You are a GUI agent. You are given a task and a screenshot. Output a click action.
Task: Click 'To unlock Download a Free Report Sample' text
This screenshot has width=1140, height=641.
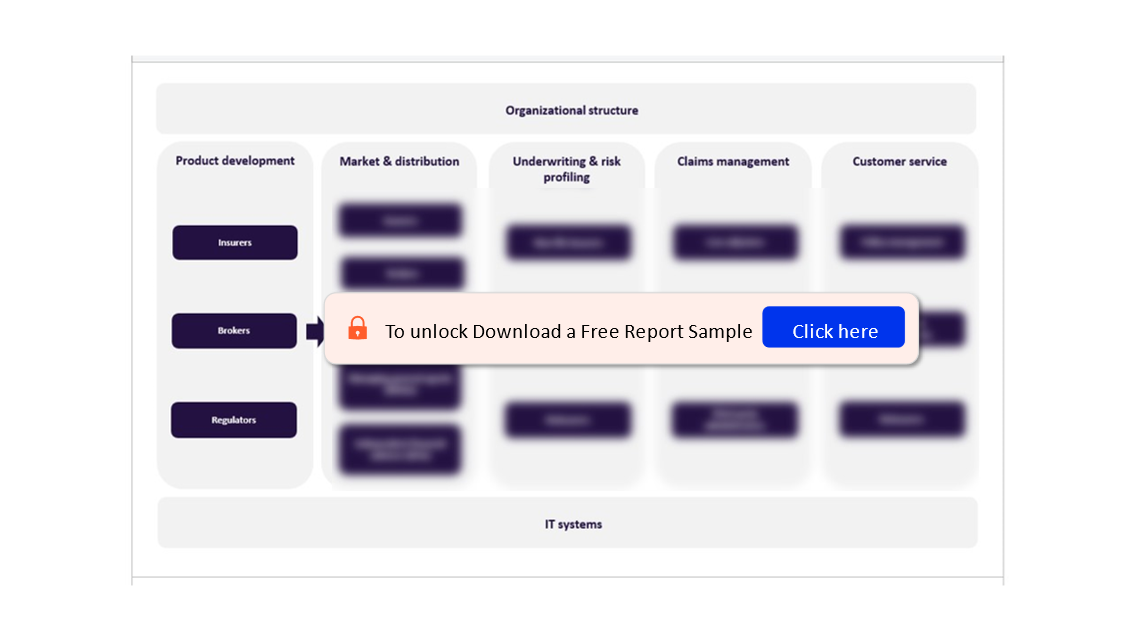pos(569,331)
